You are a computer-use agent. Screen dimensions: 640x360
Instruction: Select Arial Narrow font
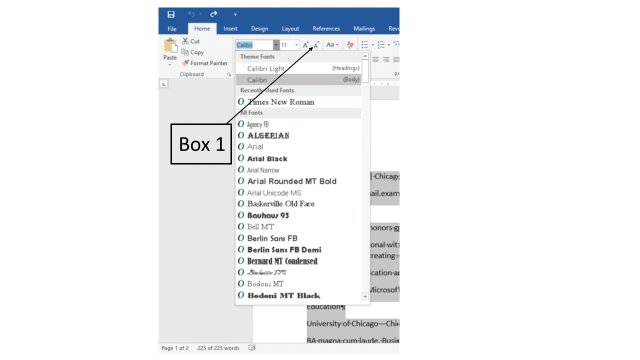click(298, 170)
